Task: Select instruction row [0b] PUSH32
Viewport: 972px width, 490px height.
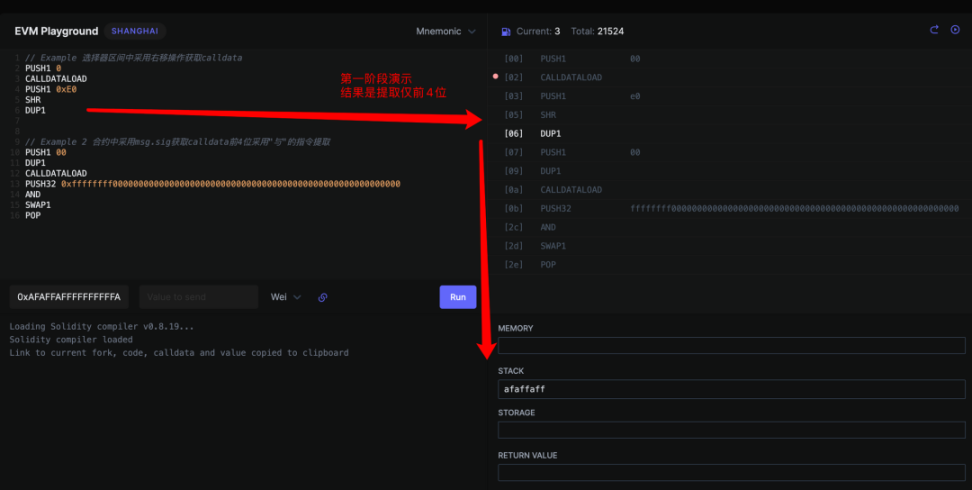Action: point(730,208)
